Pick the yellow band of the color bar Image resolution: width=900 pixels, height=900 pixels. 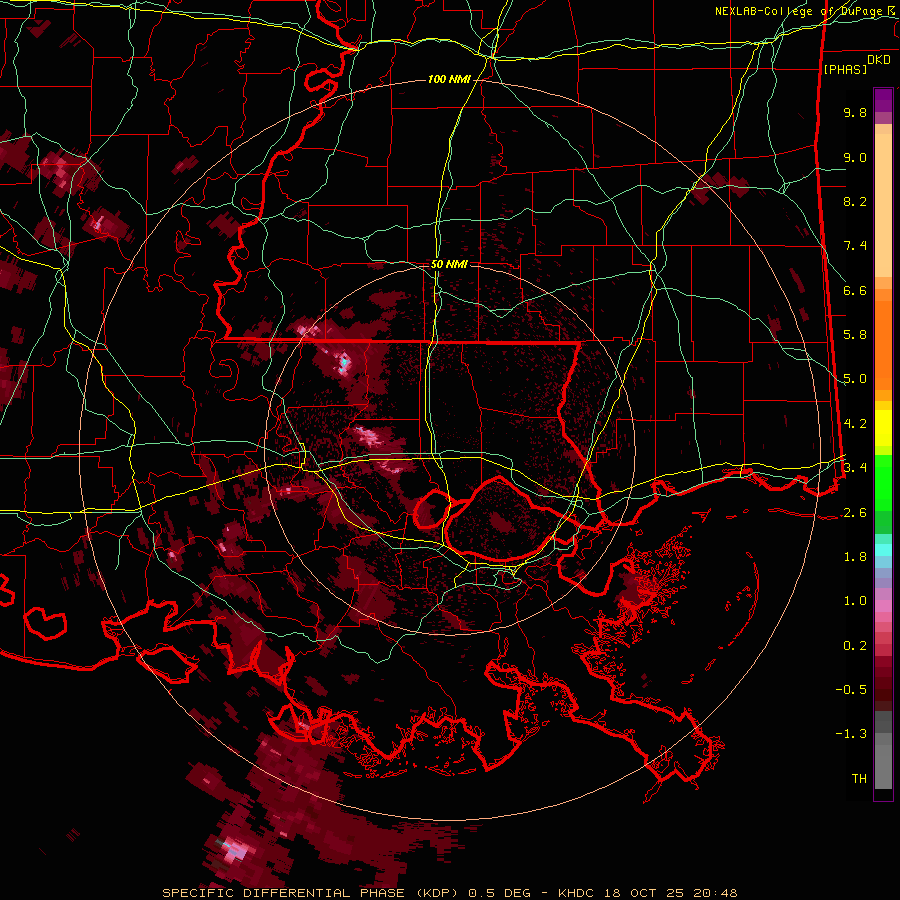pos(883,428)
